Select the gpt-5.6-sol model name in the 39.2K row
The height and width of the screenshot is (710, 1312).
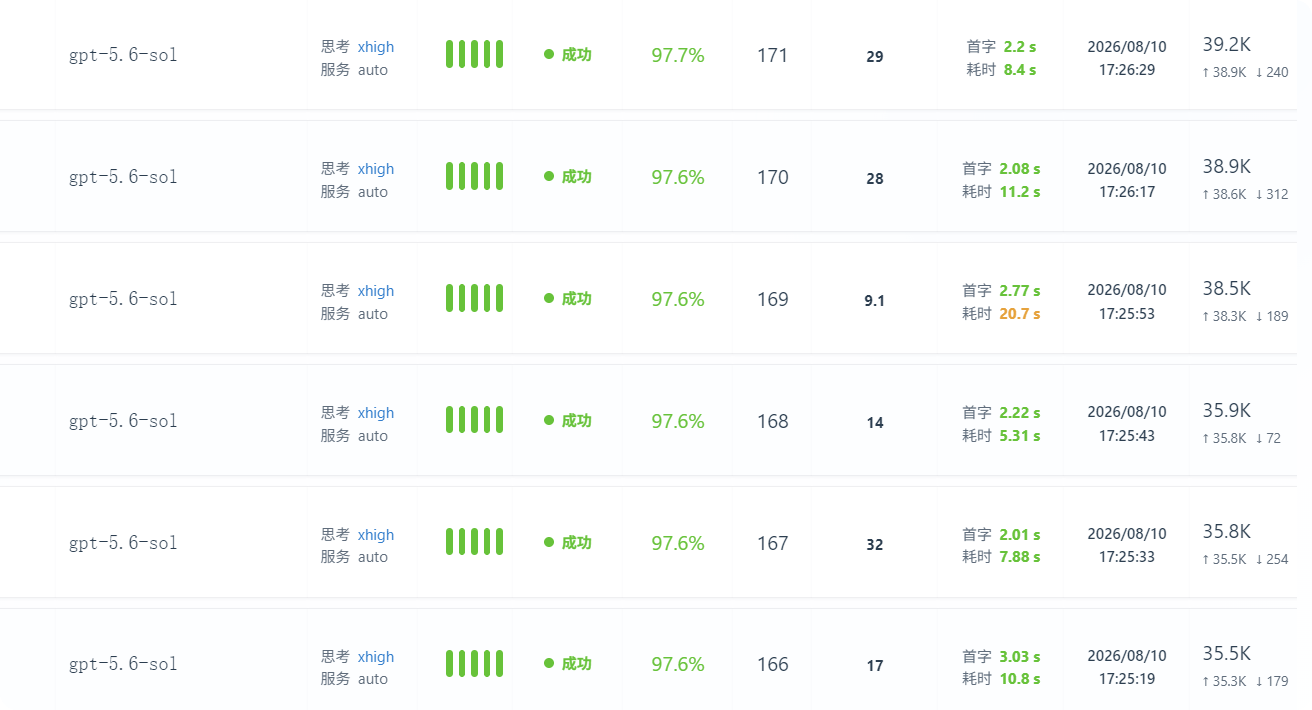point(123,55)
